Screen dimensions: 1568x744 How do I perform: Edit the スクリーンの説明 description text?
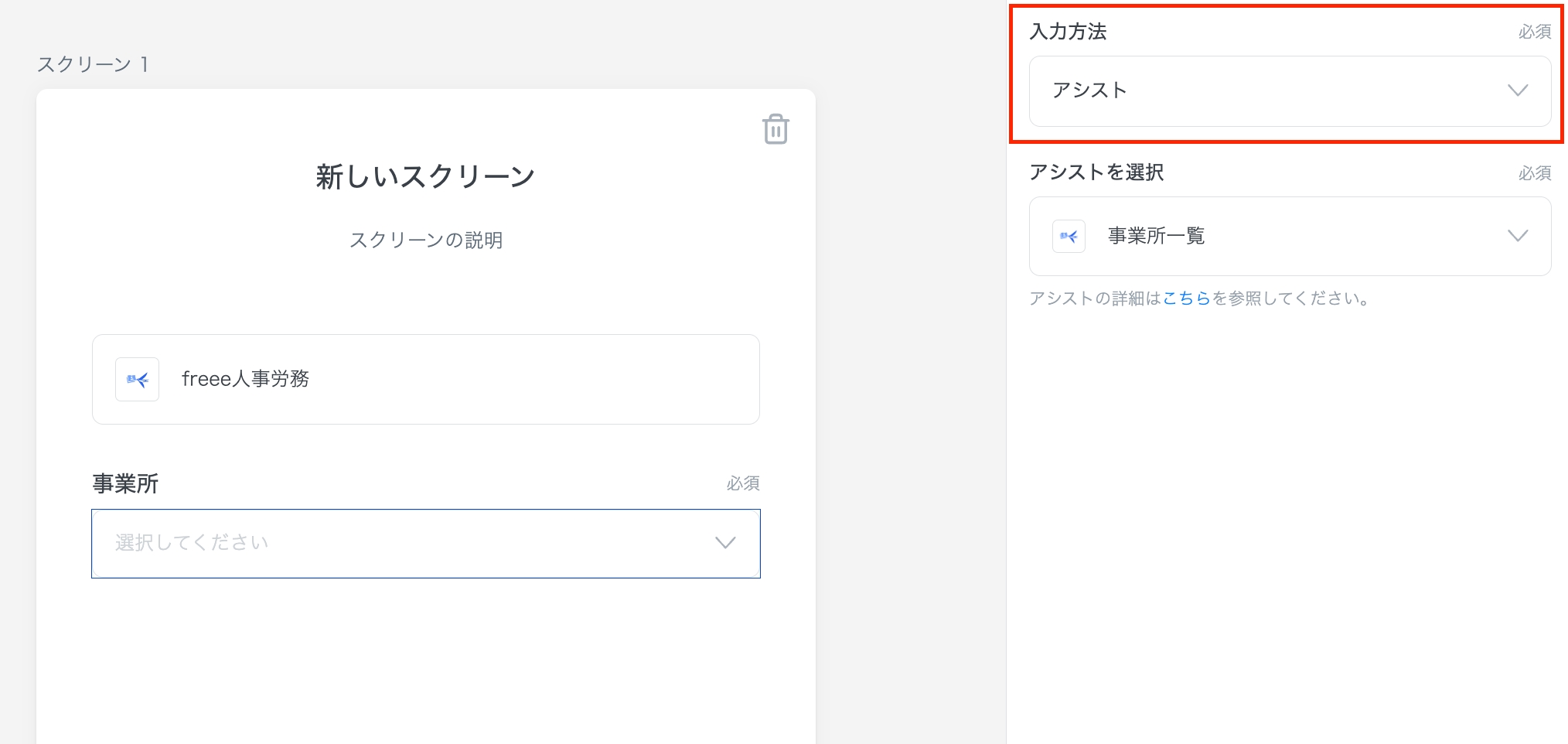coord(426,241)
